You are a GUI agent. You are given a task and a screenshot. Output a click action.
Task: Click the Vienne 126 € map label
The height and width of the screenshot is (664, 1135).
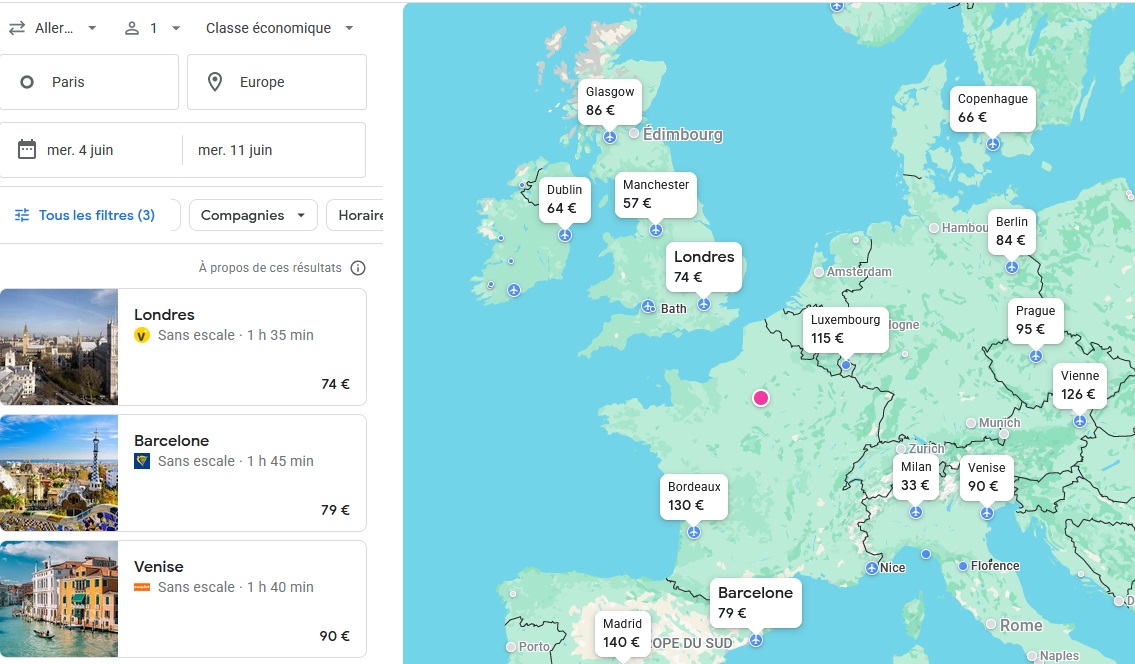click(1079, 385)
